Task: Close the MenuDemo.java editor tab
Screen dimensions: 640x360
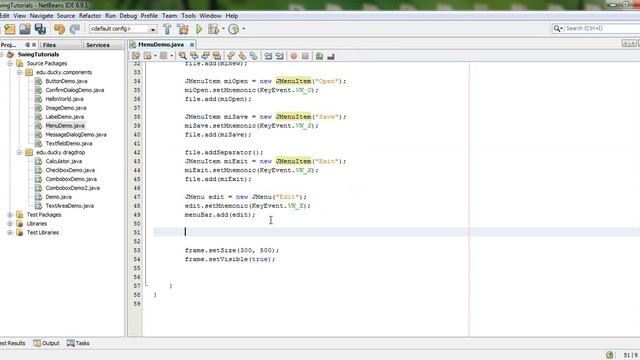Action: coord(191,44)
